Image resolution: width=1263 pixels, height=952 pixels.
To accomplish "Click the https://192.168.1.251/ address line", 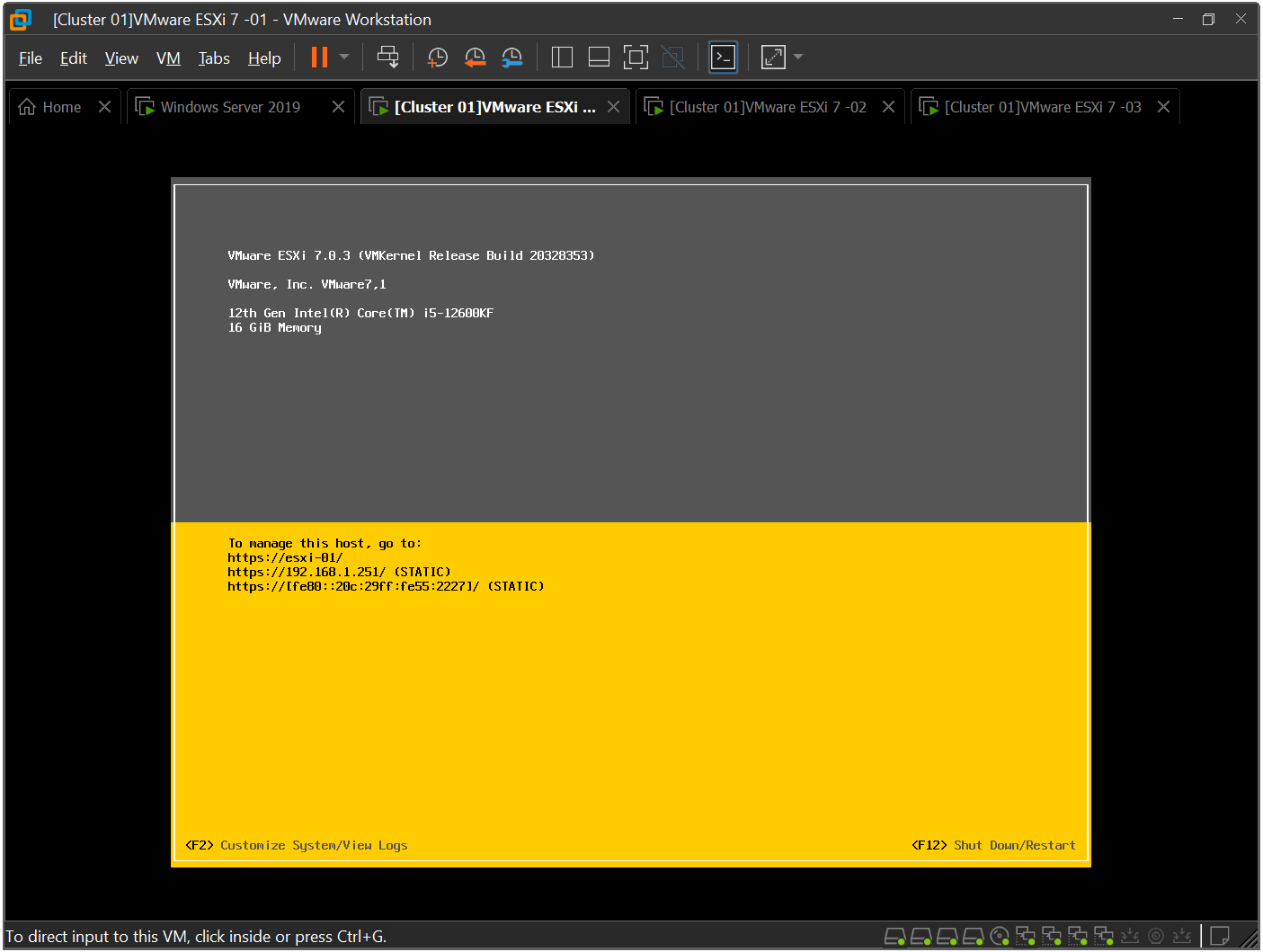I will click(339, 572).
